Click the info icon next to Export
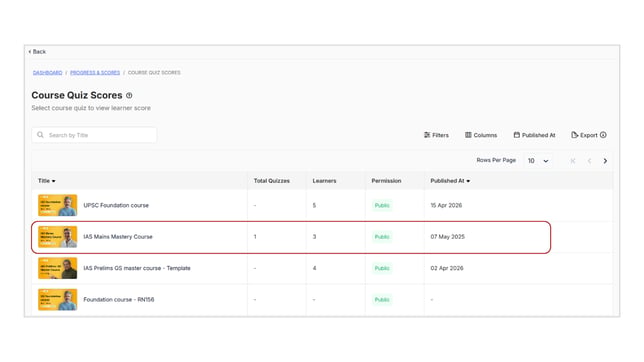The width and height of the screenshot is (644, 362). point(603,135)
